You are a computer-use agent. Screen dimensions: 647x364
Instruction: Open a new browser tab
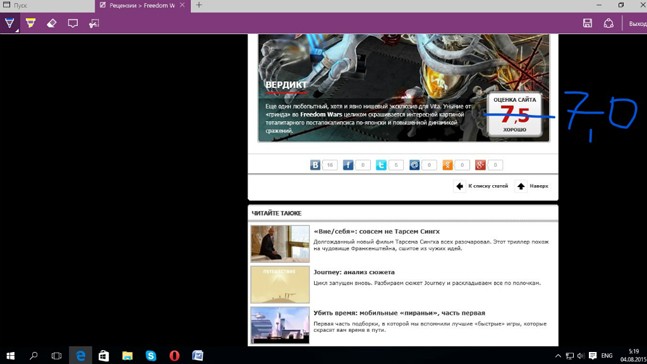point(199,5)
